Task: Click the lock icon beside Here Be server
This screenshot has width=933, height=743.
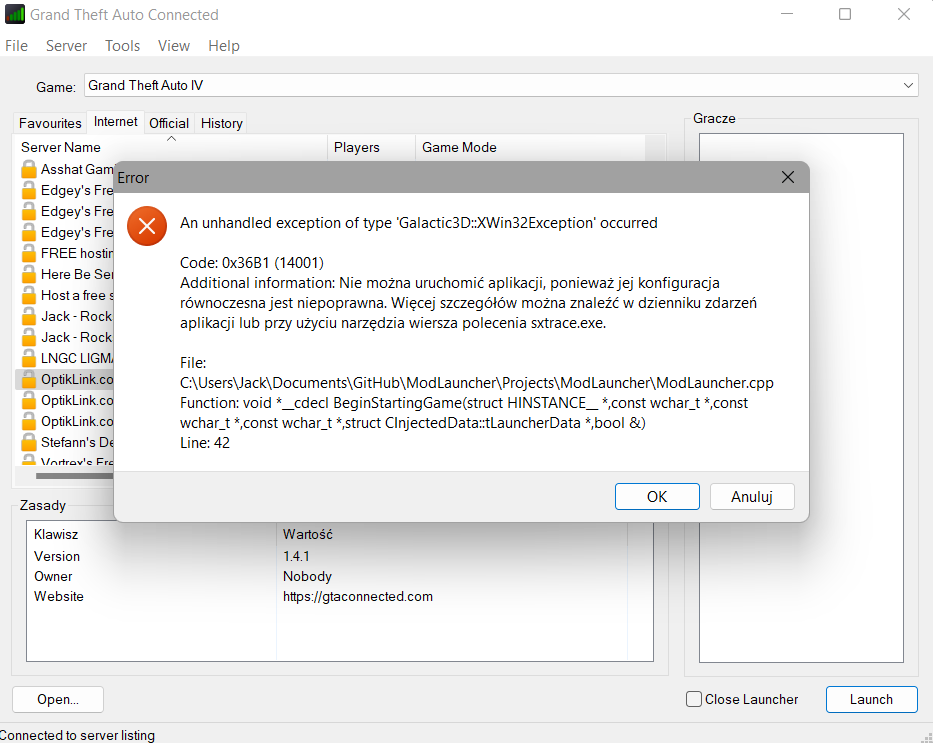Action: pos(29,274)
